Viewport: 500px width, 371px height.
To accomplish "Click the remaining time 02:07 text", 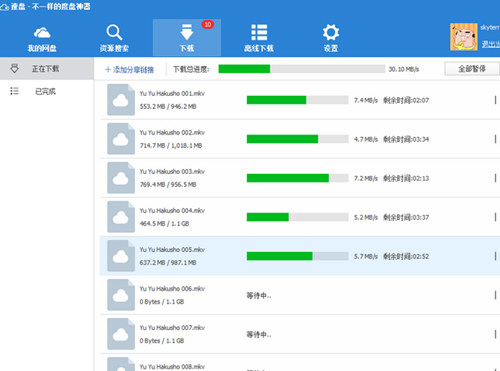I will 406,100.
